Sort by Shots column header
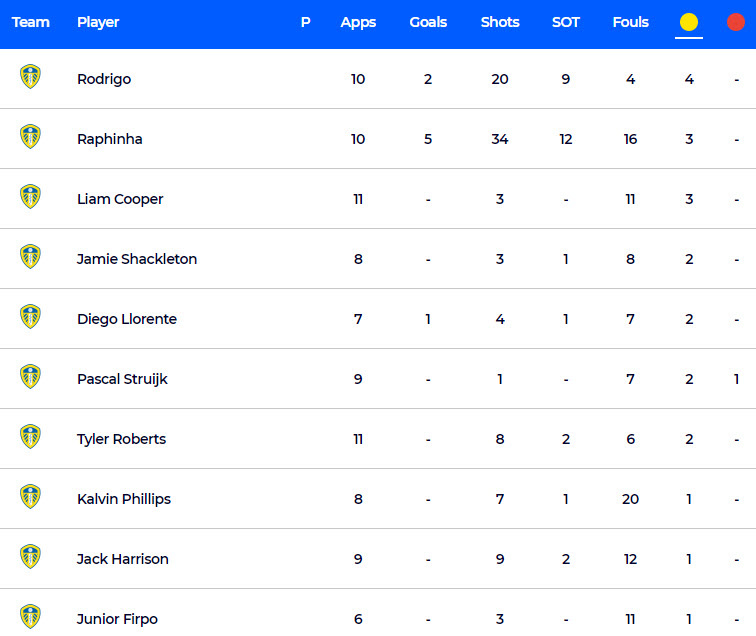 500,22
